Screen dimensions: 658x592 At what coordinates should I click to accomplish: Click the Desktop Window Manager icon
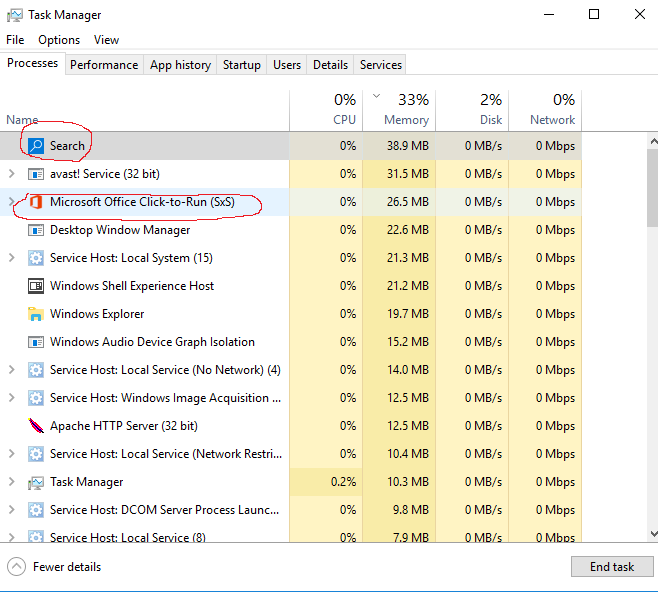click(36, 230)
